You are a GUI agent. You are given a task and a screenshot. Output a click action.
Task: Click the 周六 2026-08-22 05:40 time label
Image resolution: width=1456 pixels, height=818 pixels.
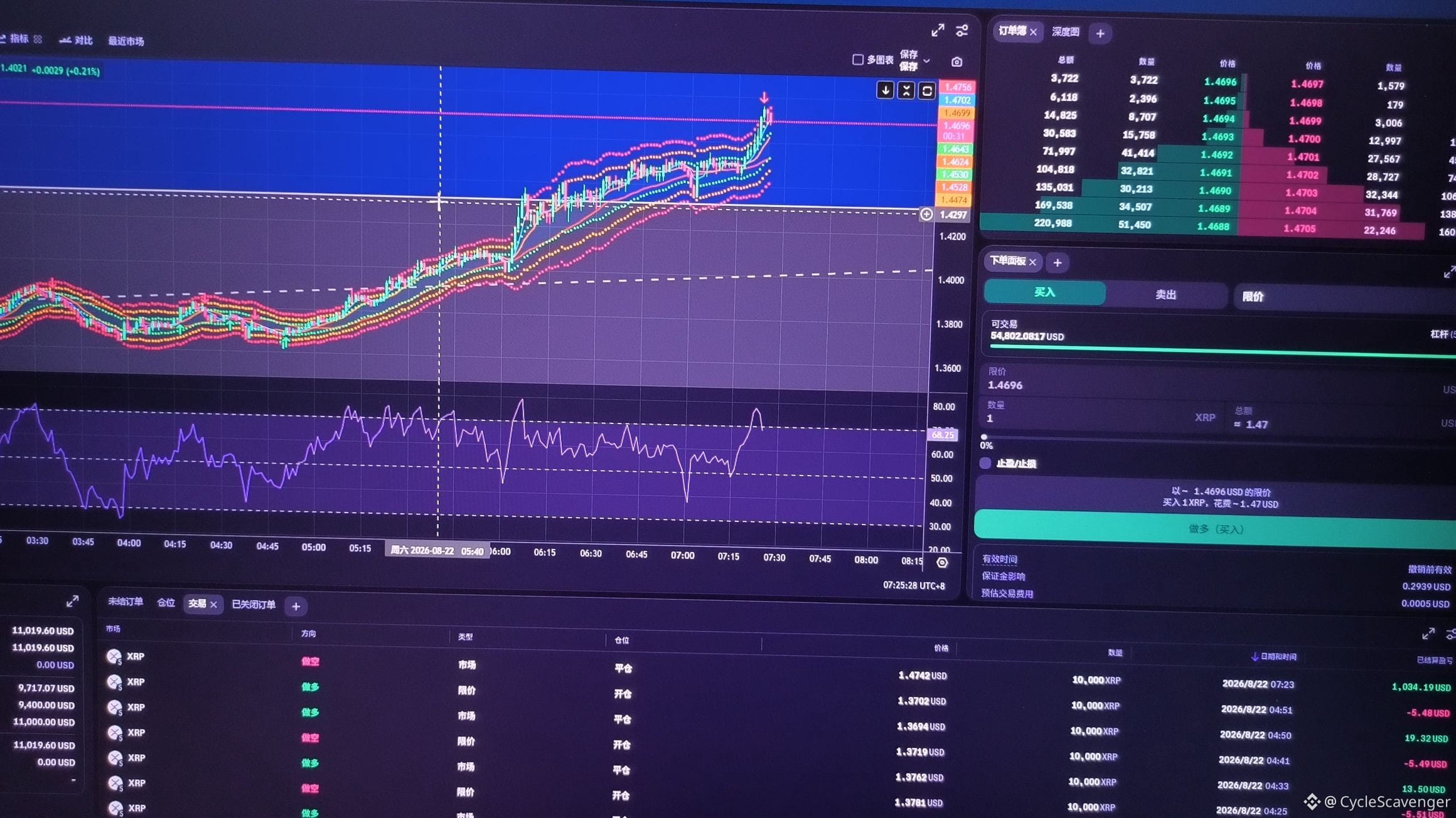click(x=437, y=551)
